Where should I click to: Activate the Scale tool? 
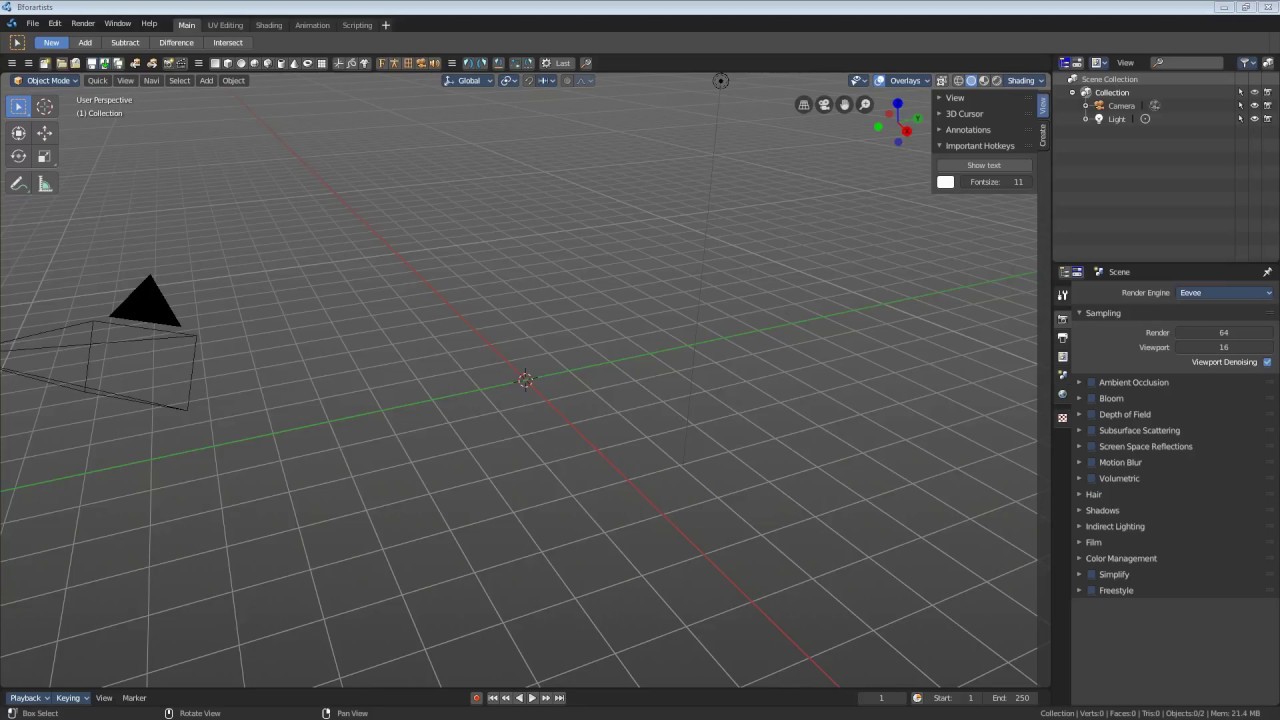point(45,156)
